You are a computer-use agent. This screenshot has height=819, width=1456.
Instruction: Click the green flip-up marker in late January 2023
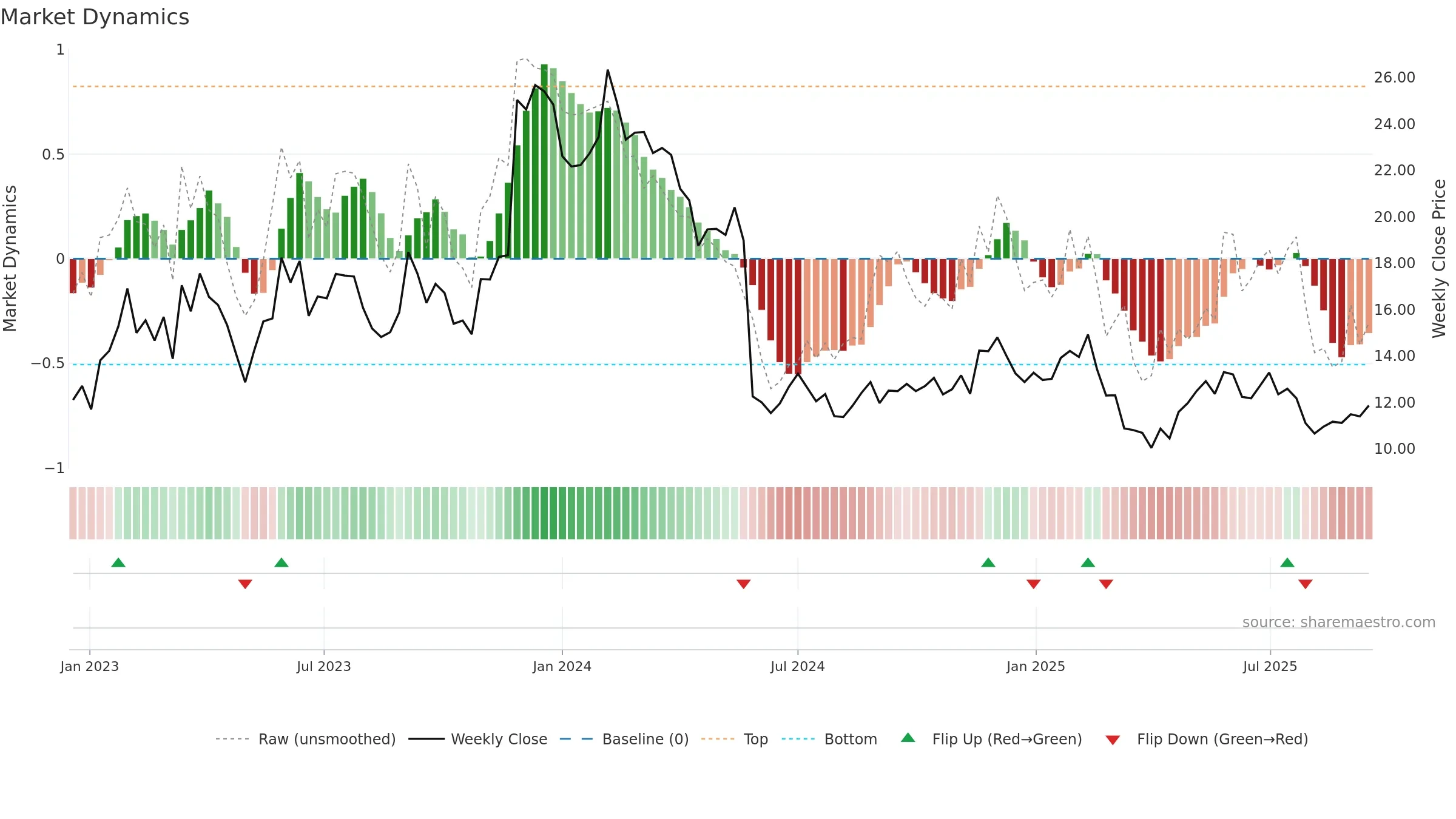118,562
